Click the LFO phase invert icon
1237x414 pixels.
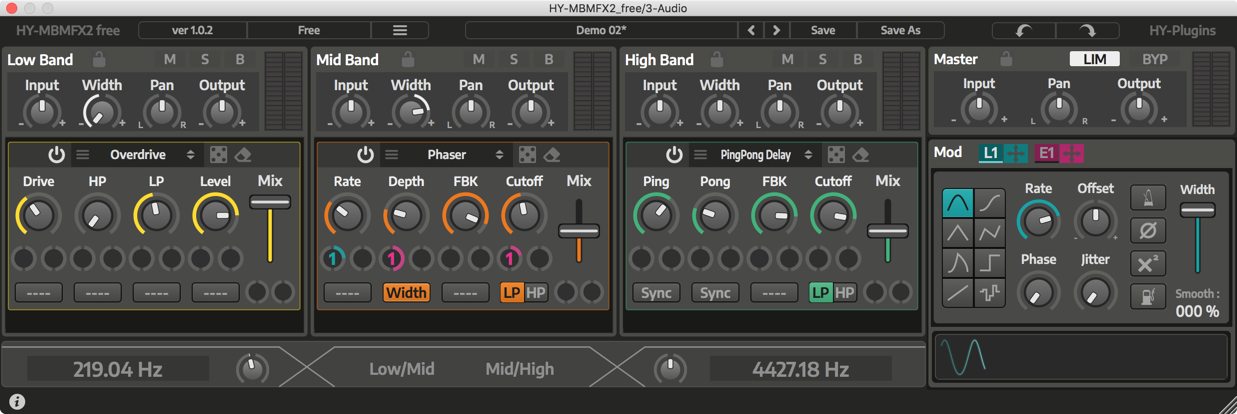click(x=1148, y=231)
